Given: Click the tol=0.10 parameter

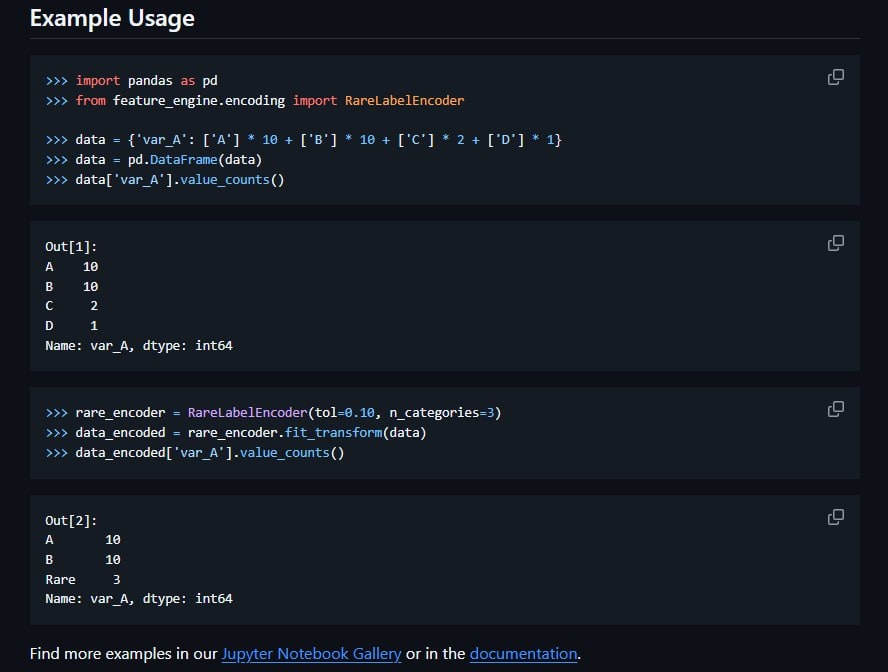Looking at the screenshot, I should (x=341, y=413).
